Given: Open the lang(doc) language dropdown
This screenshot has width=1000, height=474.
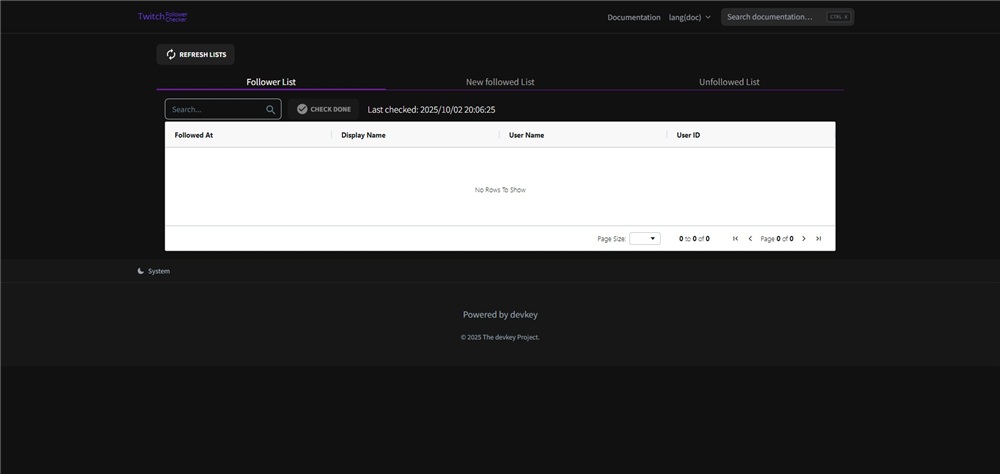Looking at the screenshot, I should click(x=690, y=17).
